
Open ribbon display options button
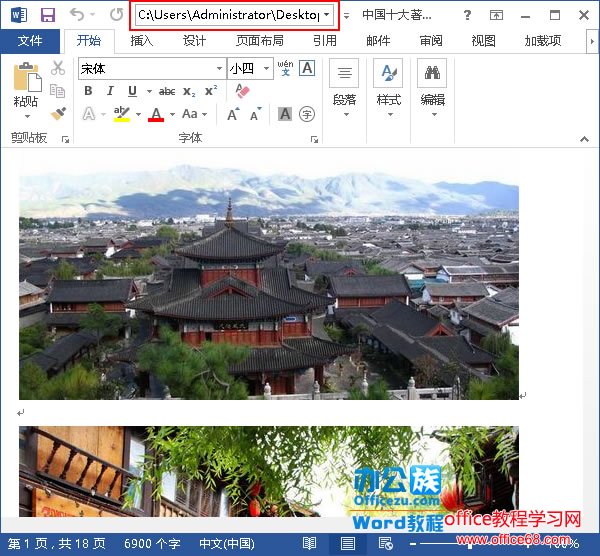coord(496,15)
